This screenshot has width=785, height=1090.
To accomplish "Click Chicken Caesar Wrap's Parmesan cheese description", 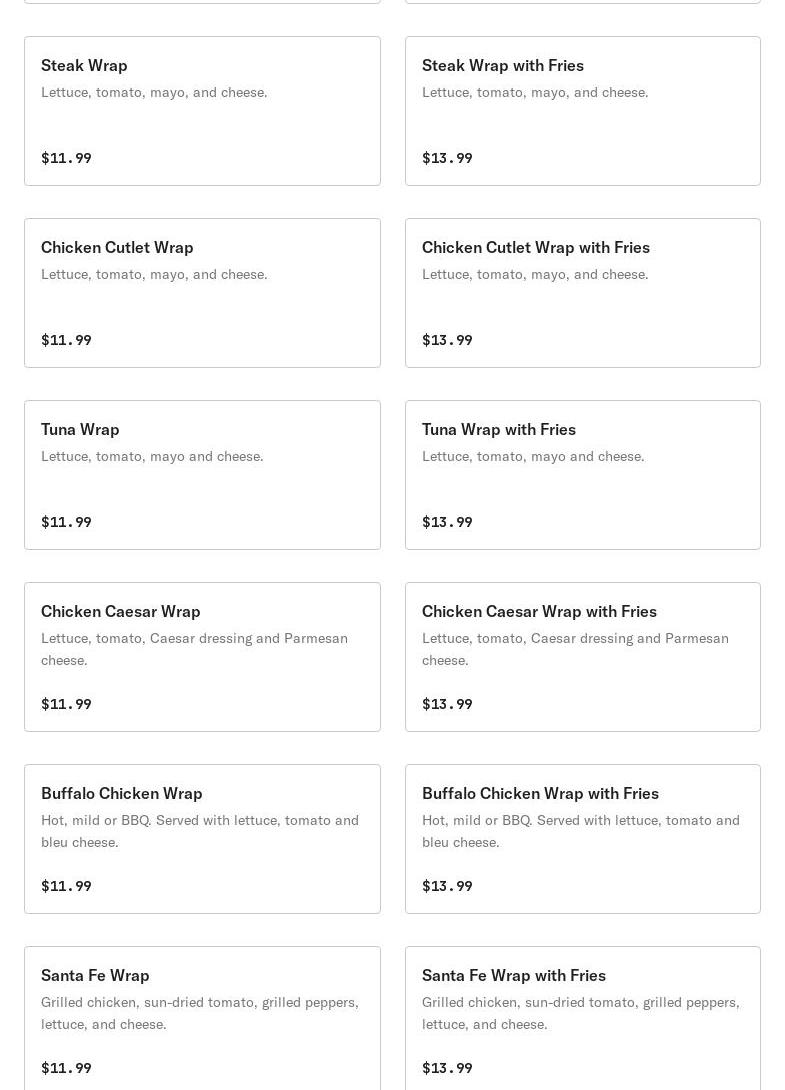I will [x=194, y=649].
